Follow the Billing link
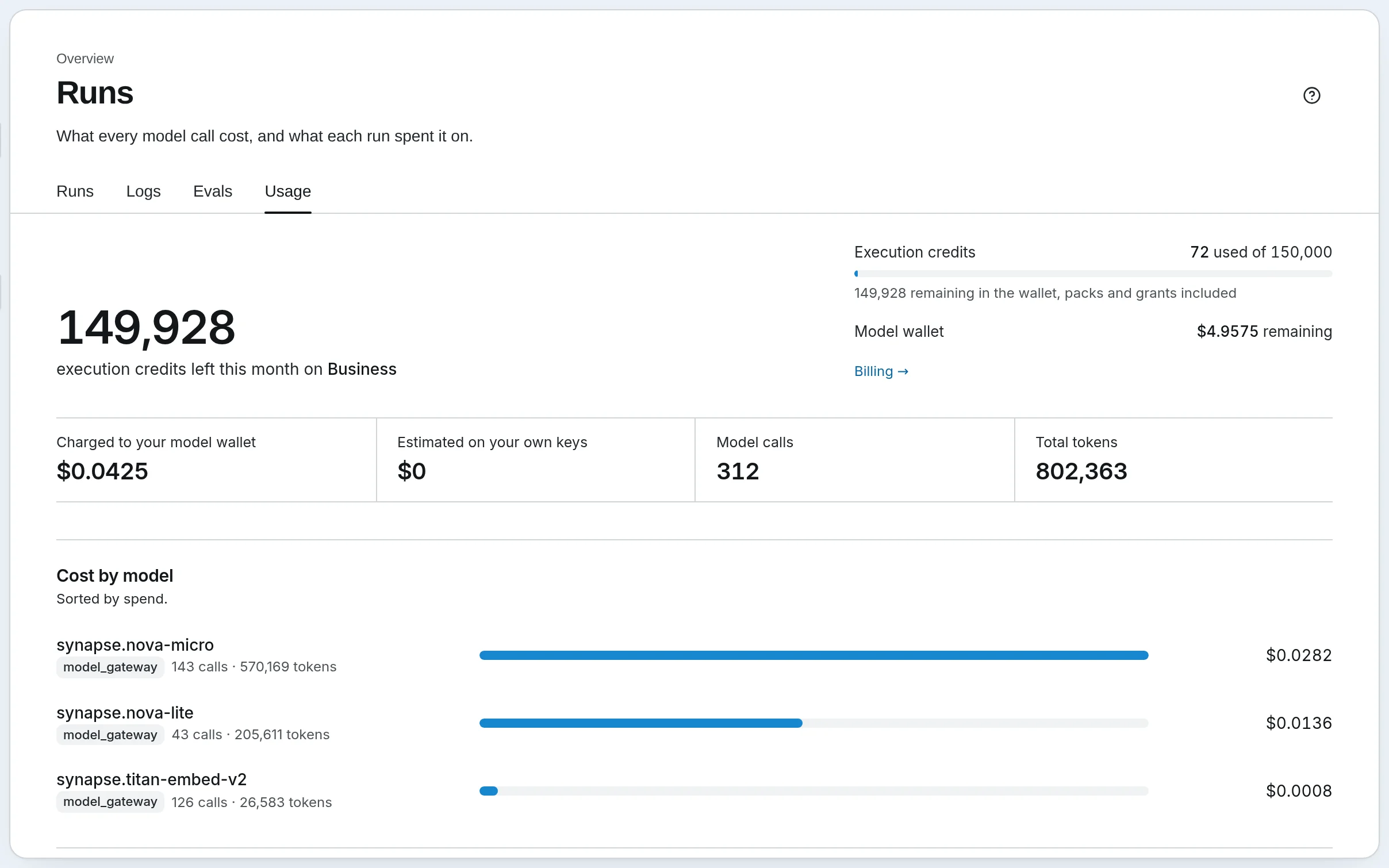Screen dimensions: 1389x868 (881, 371)
